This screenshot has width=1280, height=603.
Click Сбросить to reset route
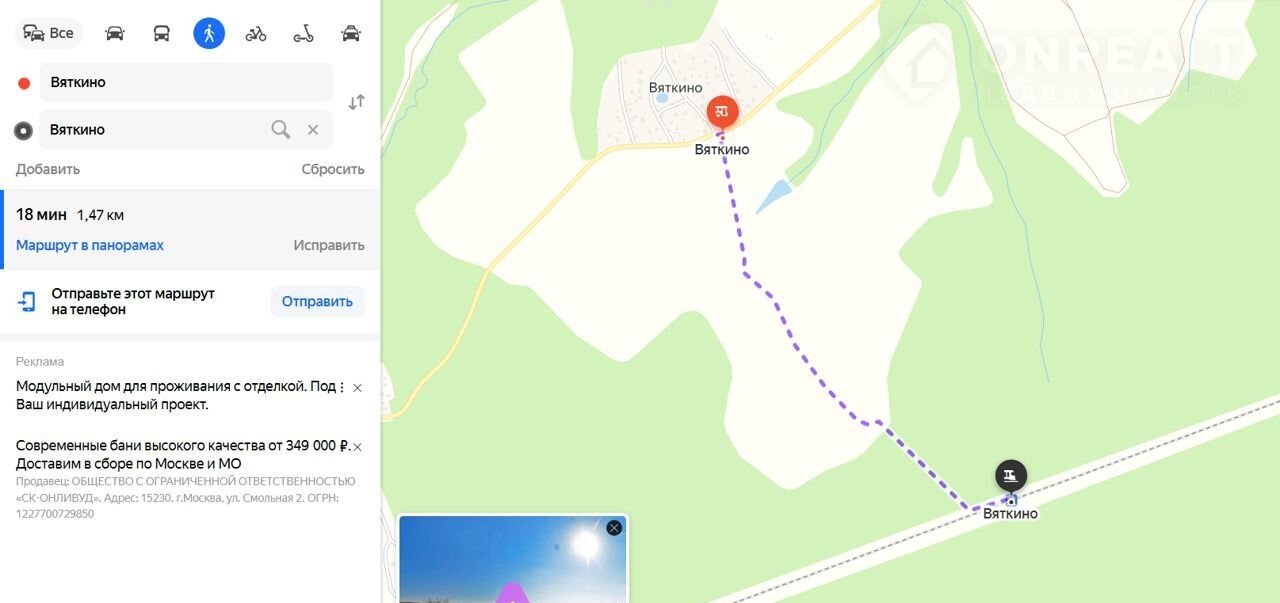(333, 169)
